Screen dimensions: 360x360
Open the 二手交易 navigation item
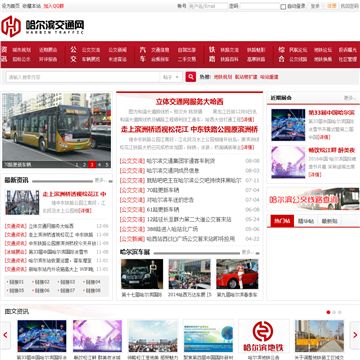click(187, 59)
